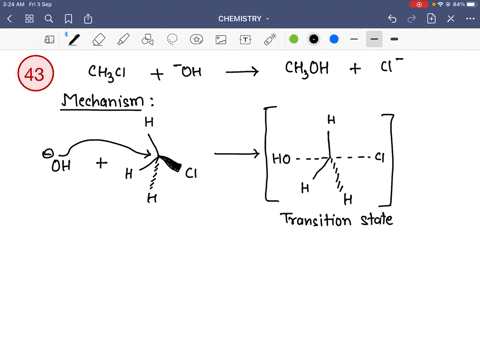Select the Laser pointer tool
This screenshot has width=480, height=360.
click(270, 39)
